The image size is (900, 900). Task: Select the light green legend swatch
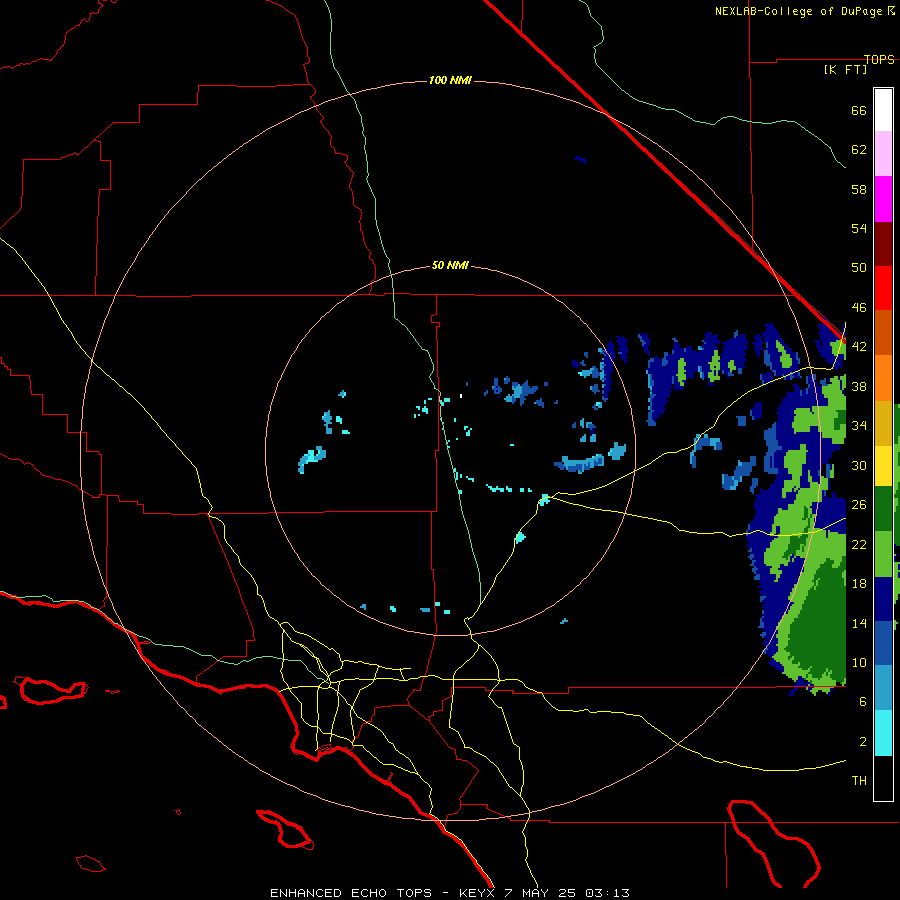883,554
